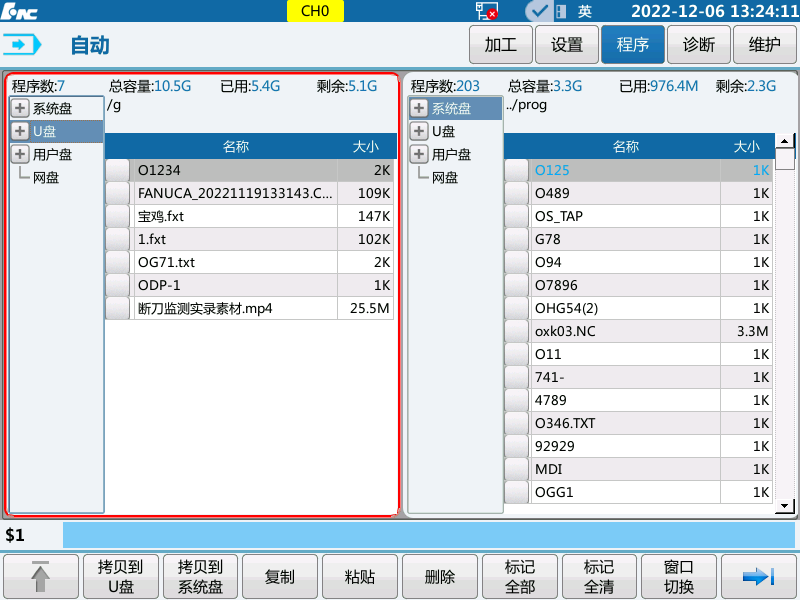Toggle the 英 language indicator
Image resolution: width=800 pixels, height=600 pixels.
tap(585, 11)
